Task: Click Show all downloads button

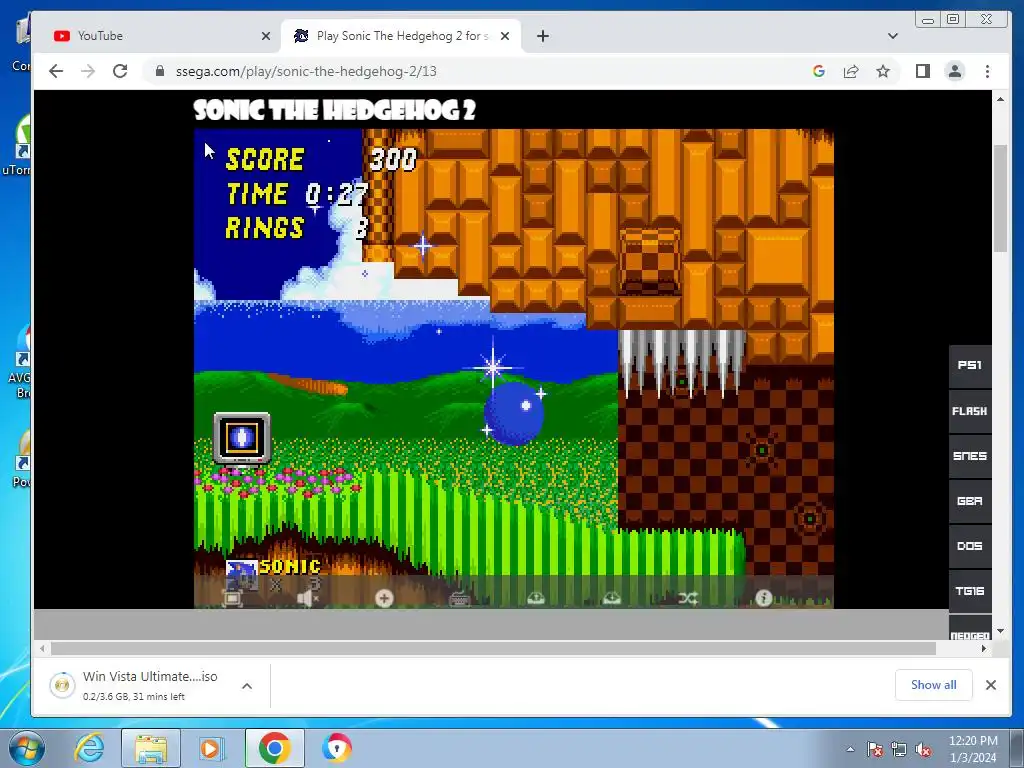Action: (934, 684)
